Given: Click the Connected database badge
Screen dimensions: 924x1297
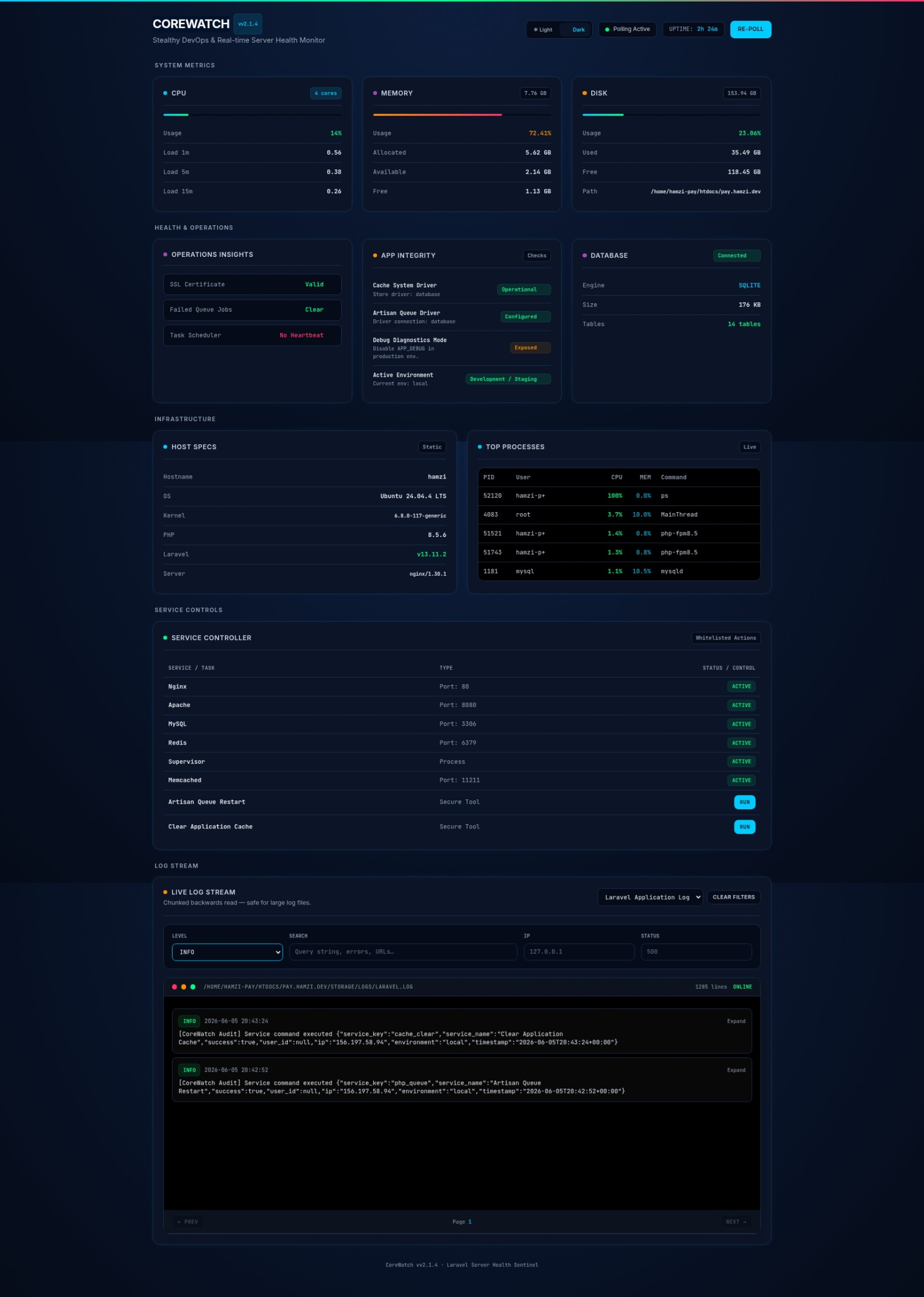Looking at the screenshot, I should coord(736,255).
